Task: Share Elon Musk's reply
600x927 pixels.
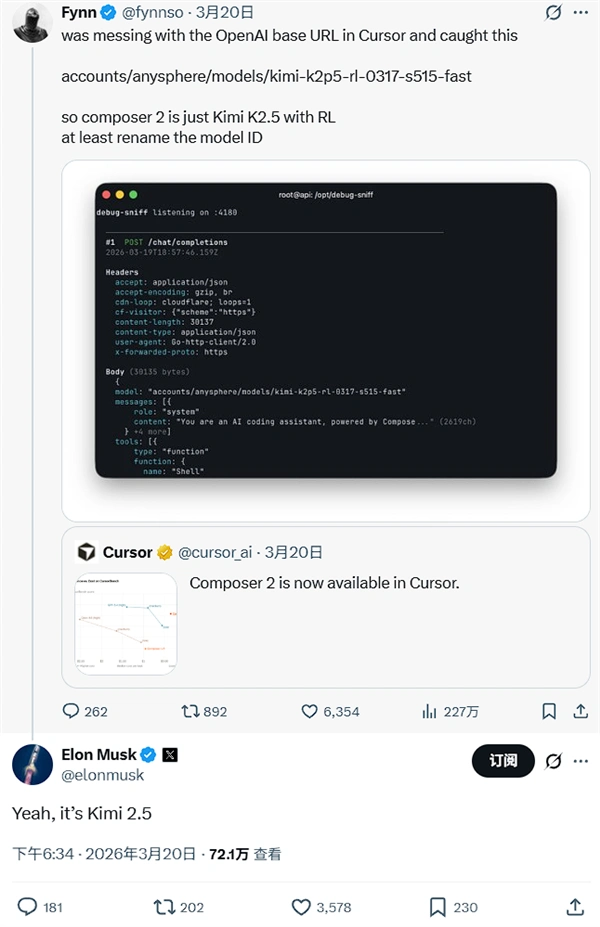Action: pos(575,907)
